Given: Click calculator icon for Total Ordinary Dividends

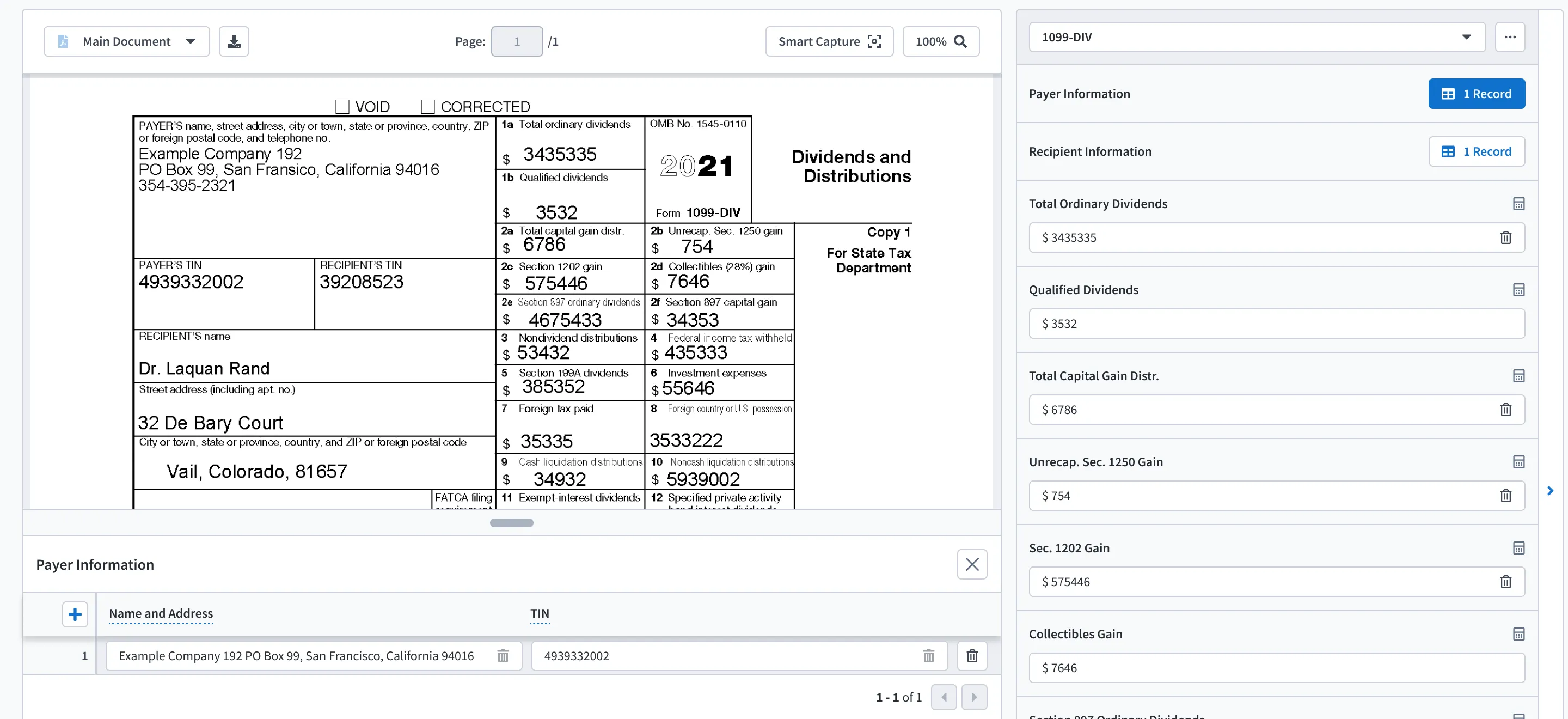Looking at the screenshot, I should (1518, 204).
